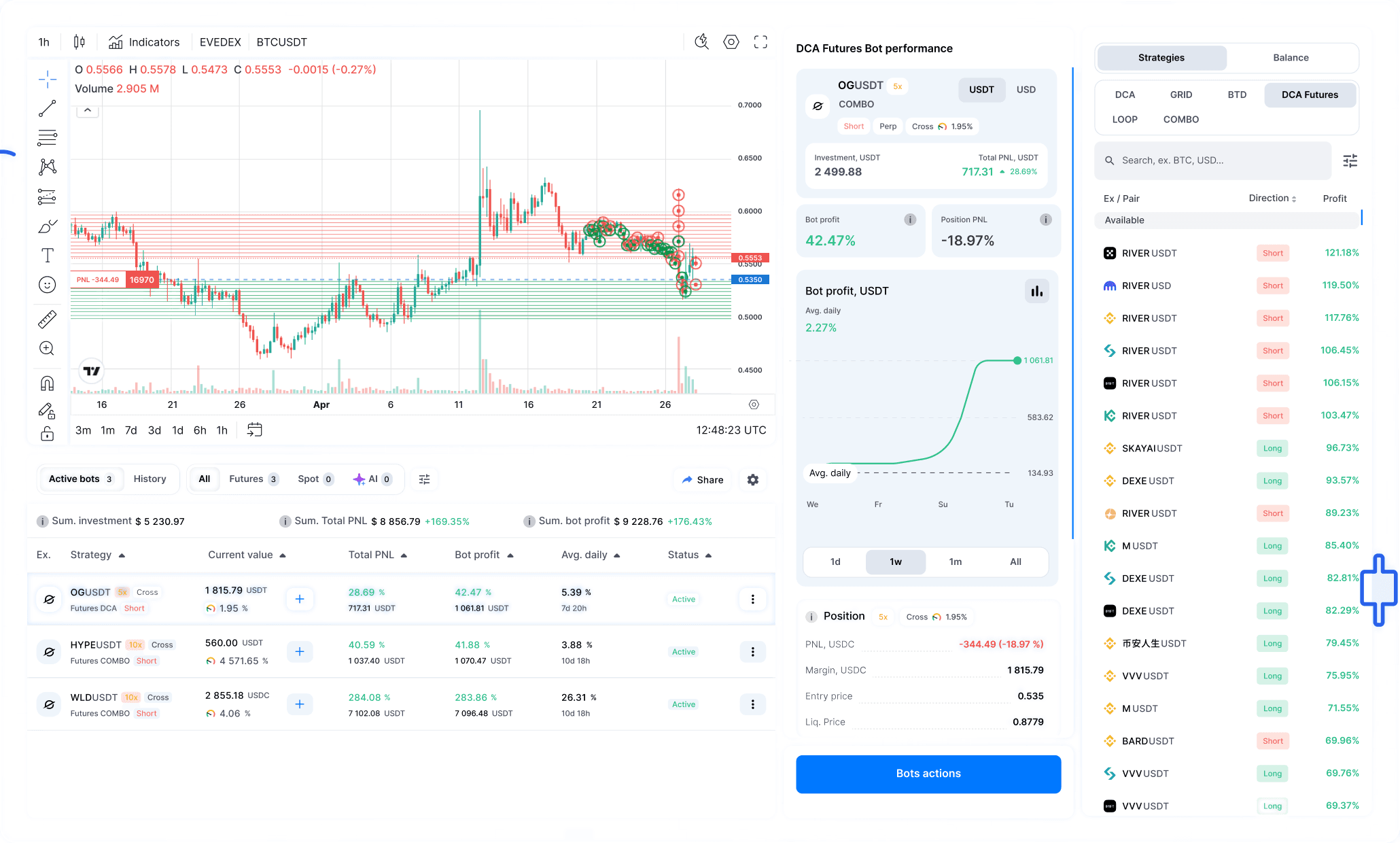Sort table by Current value
Screen dimensions: 1400x843
click(247, 555)
